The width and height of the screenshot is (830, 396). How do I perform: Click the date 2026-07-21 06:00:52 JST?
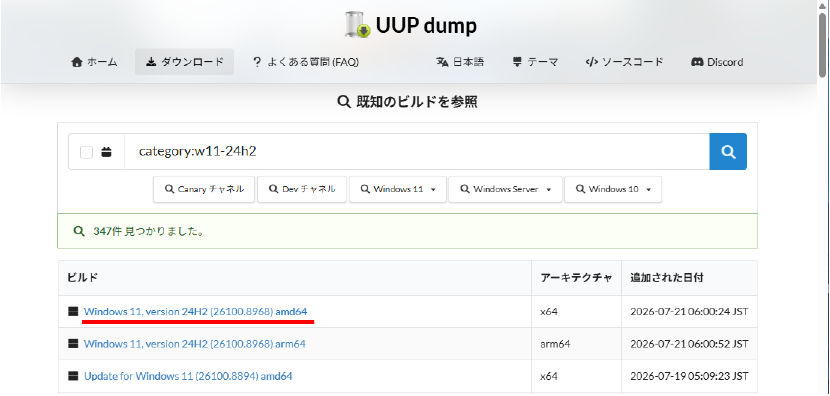point(689,344)
